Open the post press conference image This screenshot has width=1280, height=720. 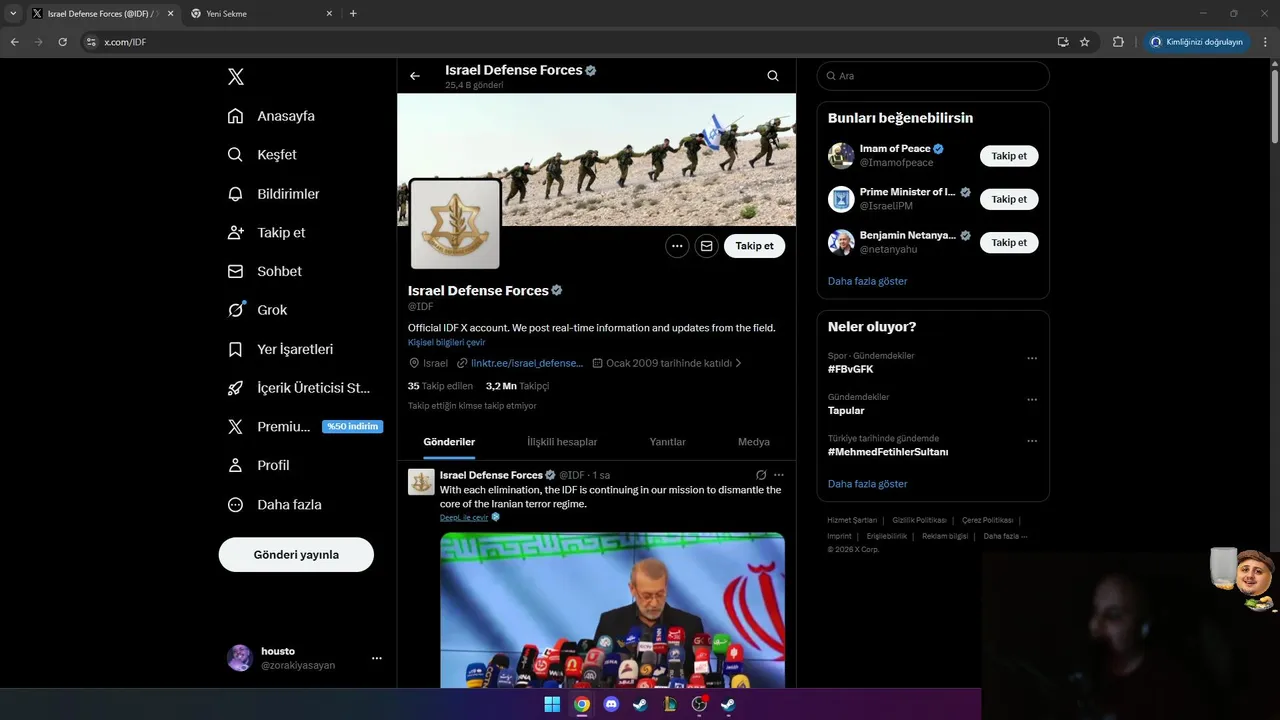tap(612, 610)
